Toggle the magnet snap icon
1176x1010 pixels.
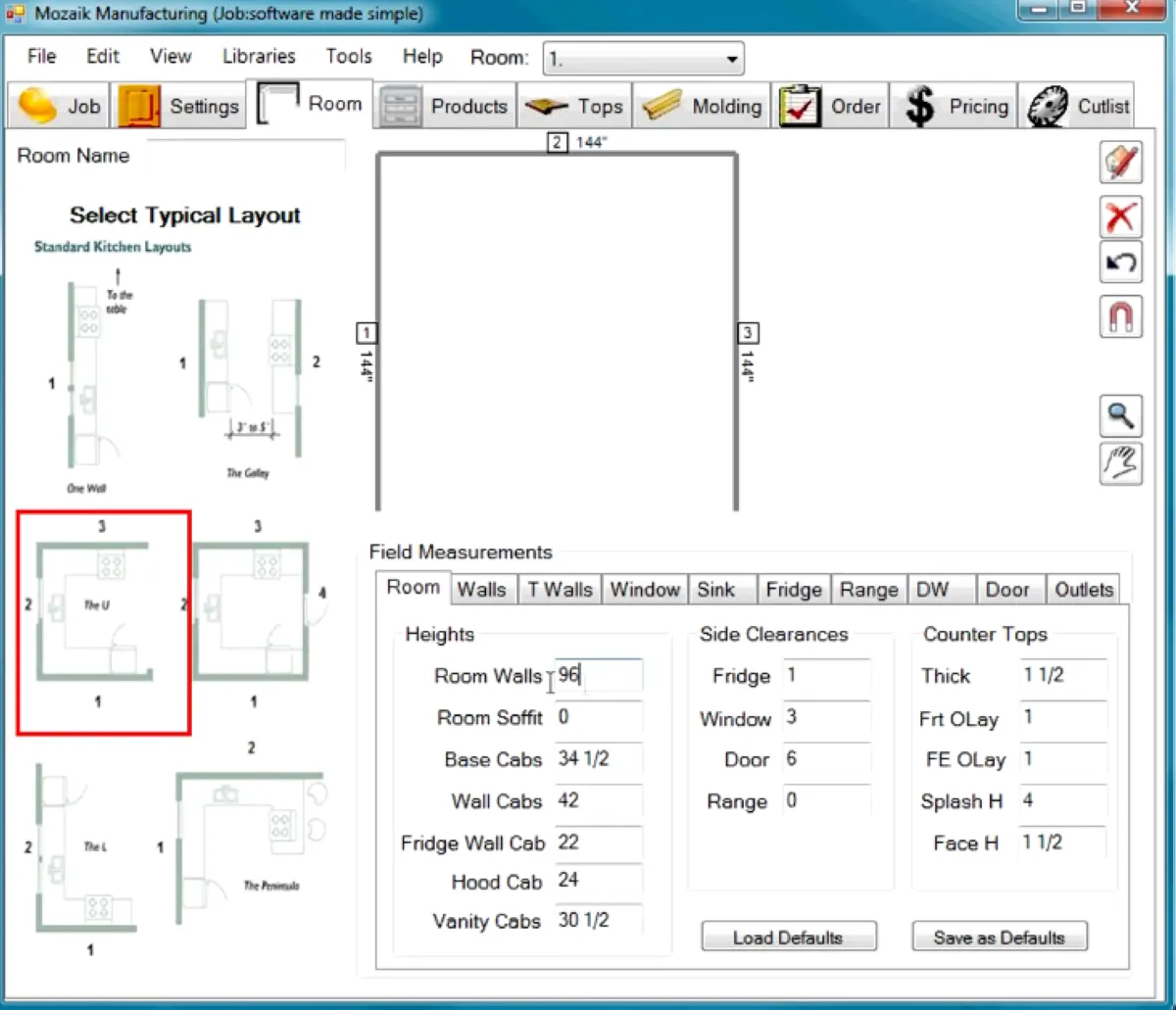(x=1120, y=316)
